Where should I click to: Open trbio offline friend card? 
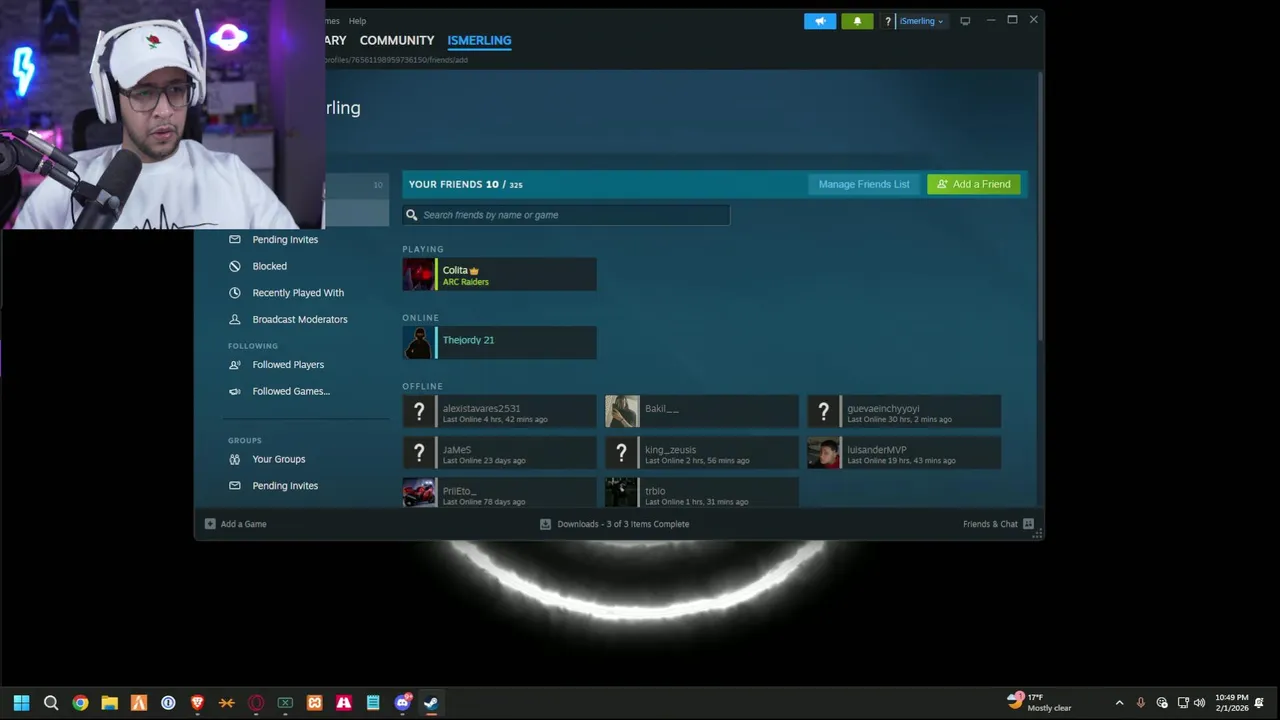[x=702, y=493]
